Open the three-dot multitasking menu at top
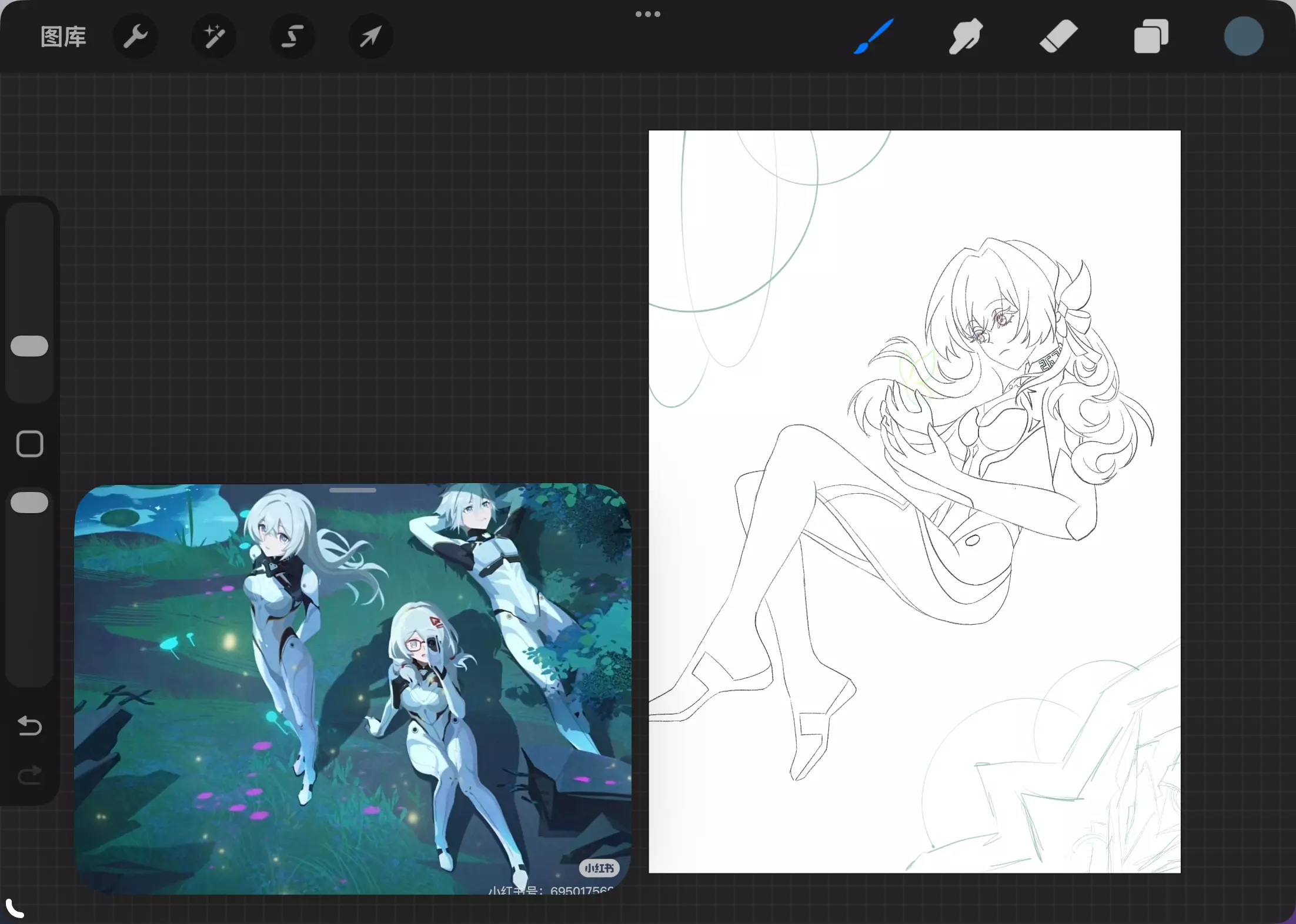 coord(648,14)
